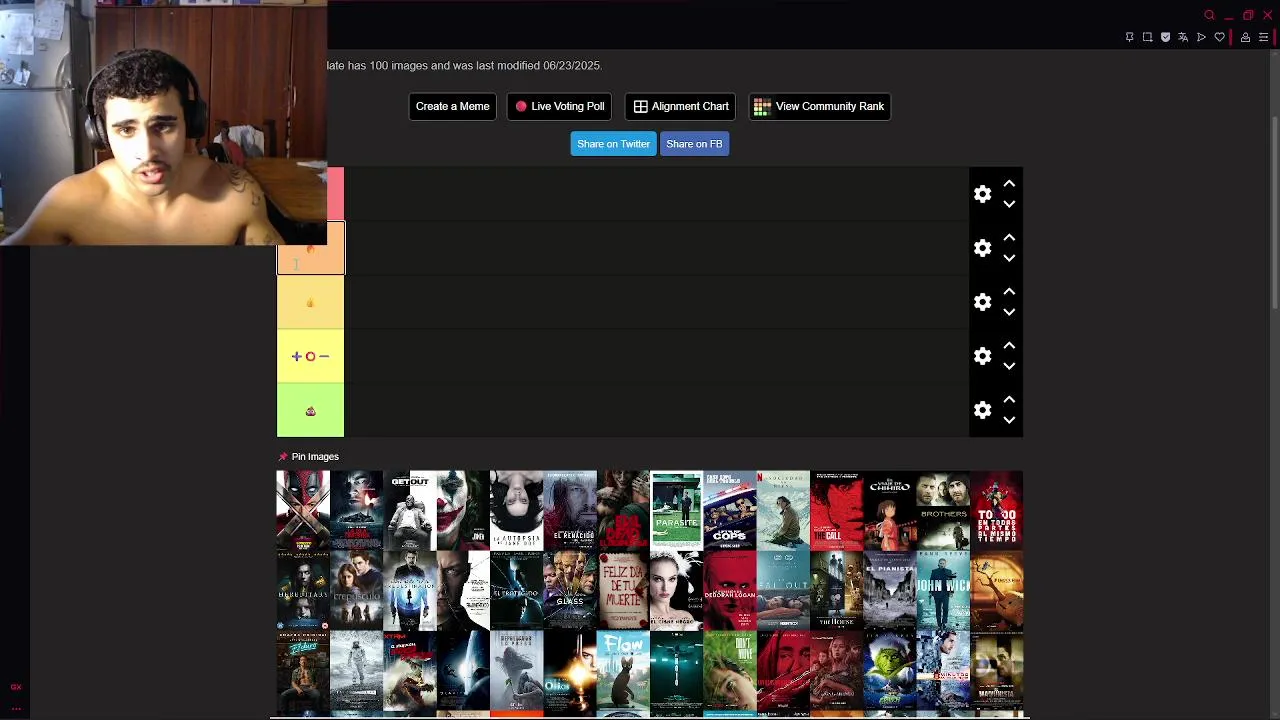Open the browser shield ad-blocker icon
The image size is (1280, 720).
click(1165, 37)
